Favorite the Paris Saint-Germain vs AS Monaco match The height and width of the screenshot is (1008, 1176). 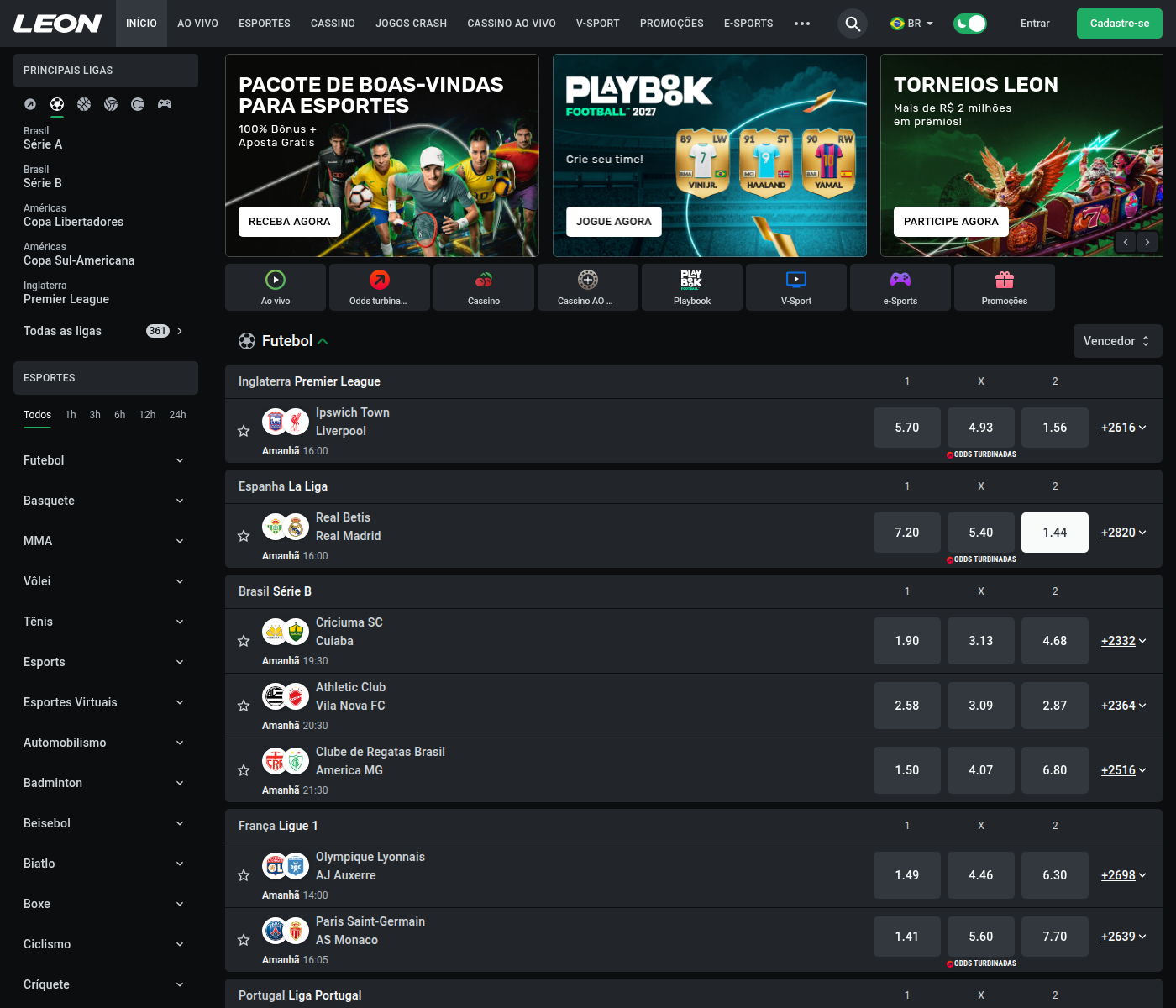tap(244, 940)
